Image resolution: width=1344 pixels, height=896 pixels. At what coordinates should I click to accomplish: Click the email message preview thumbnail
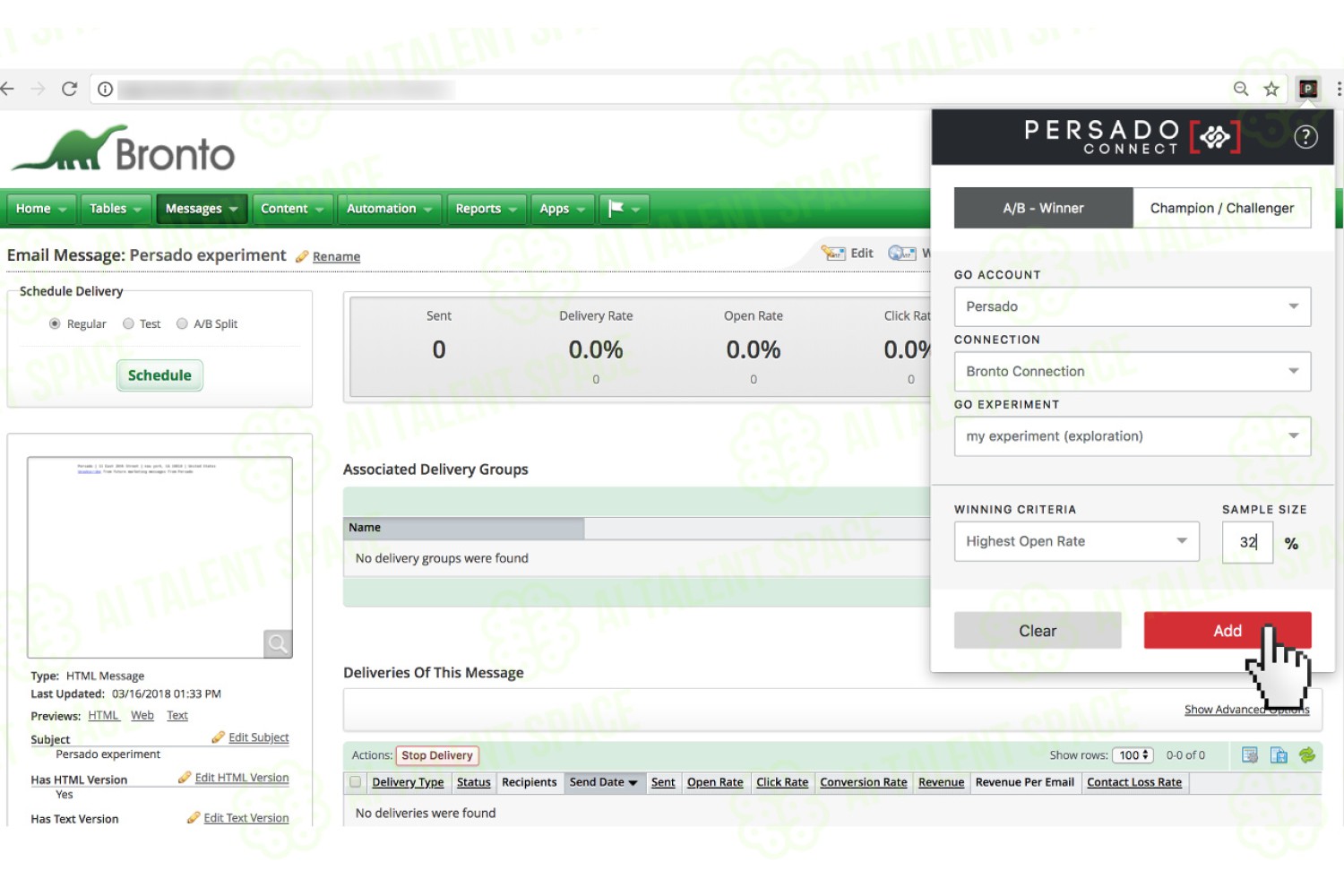point(159,557)
